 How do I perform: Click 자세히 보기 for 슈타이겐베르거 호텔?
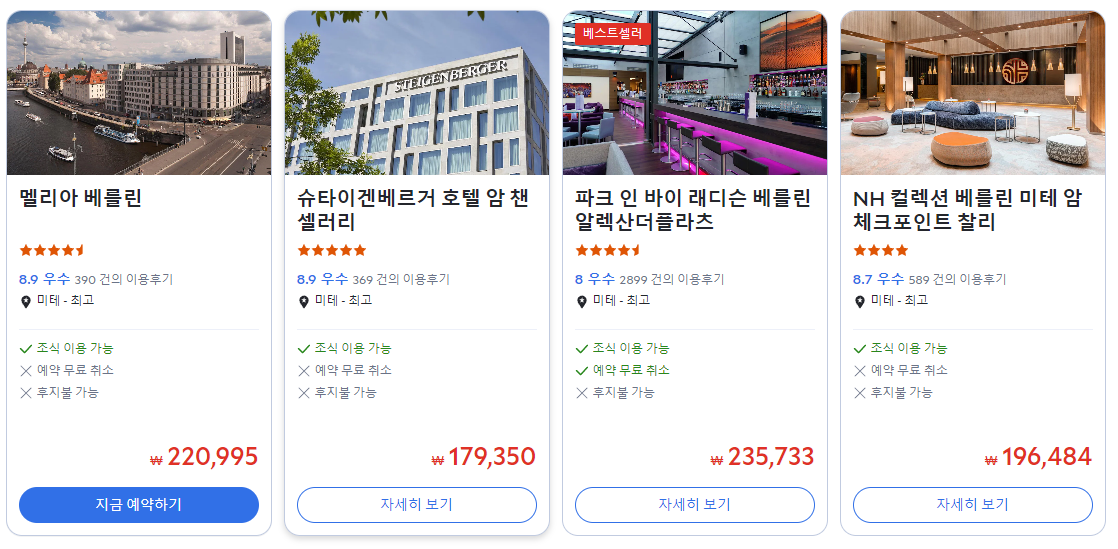tap(417, 505)
